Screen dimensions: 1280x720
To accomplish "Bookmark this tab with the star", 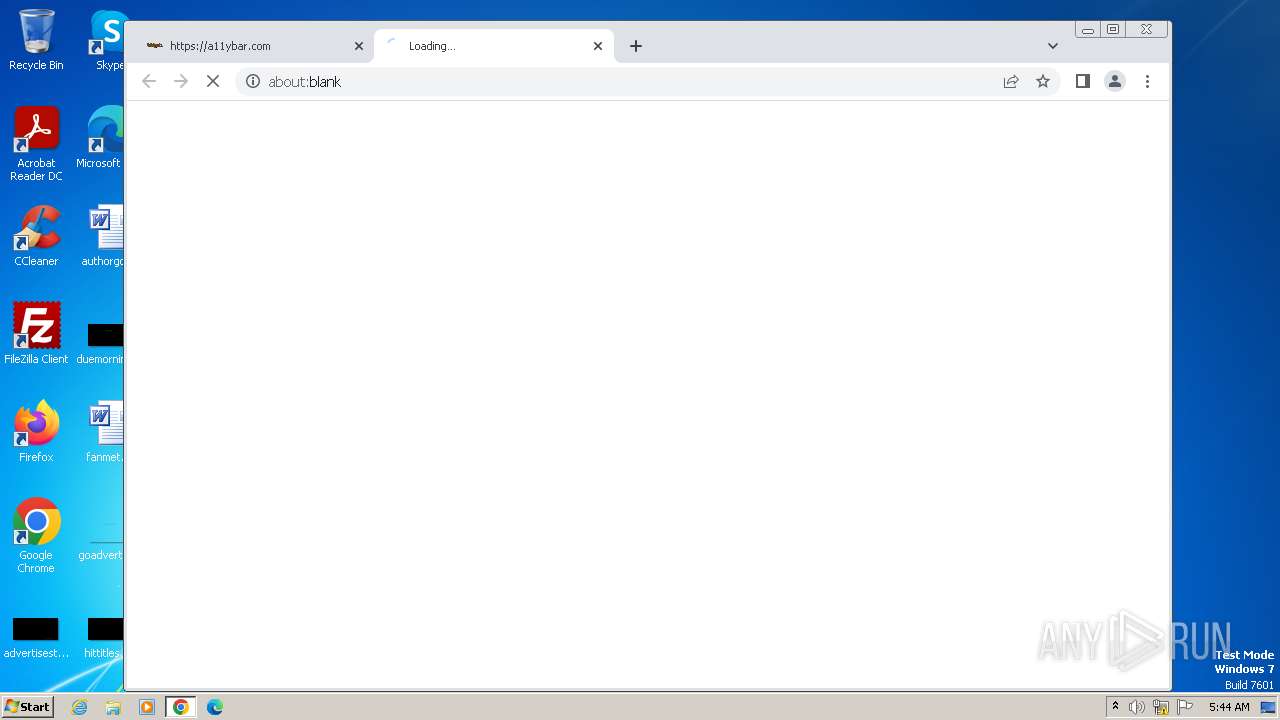I will (x=1043, y=81).
